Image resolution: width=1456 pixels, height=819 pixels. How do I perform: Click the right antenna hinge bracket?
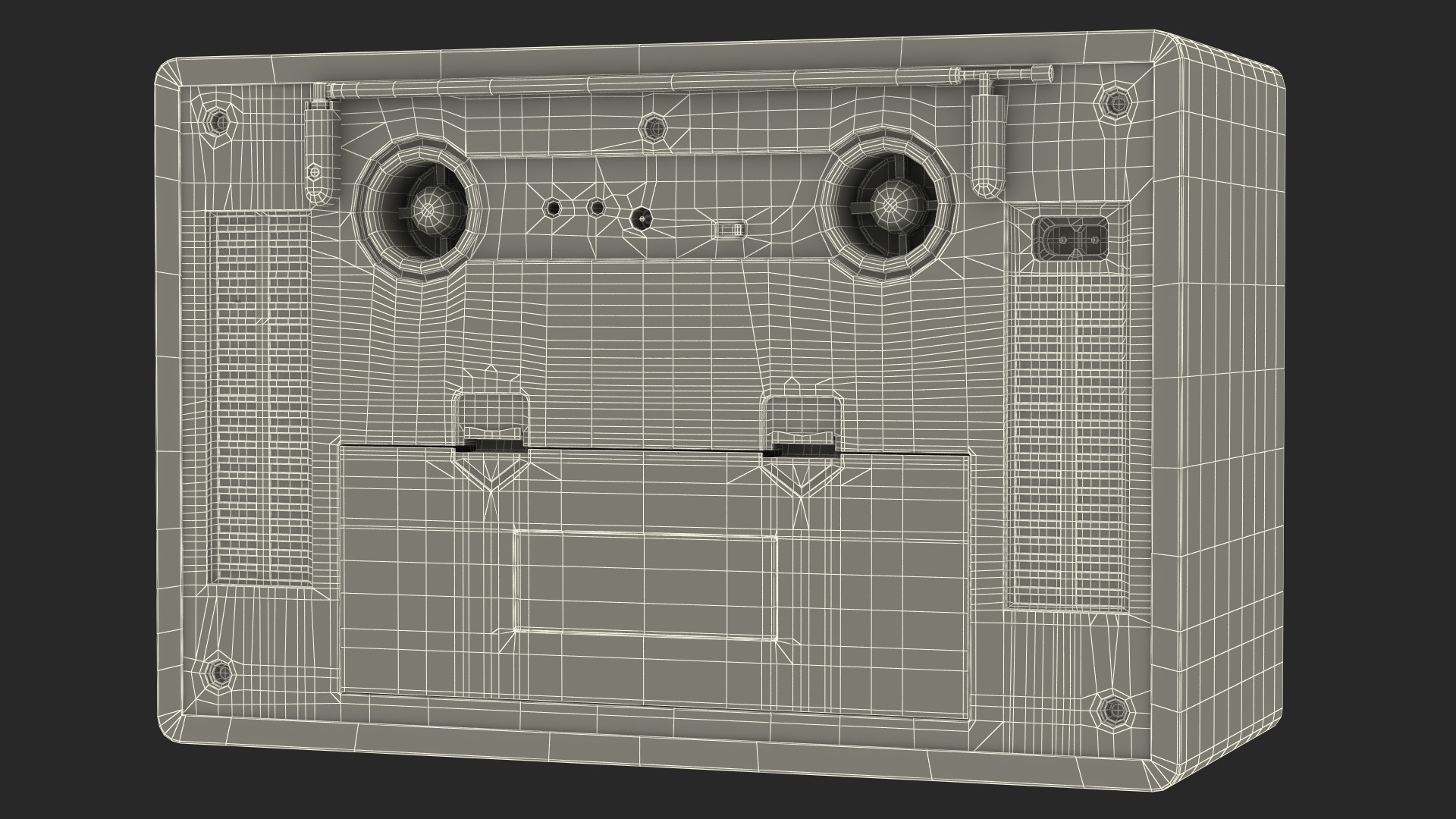tap(986, 144)
